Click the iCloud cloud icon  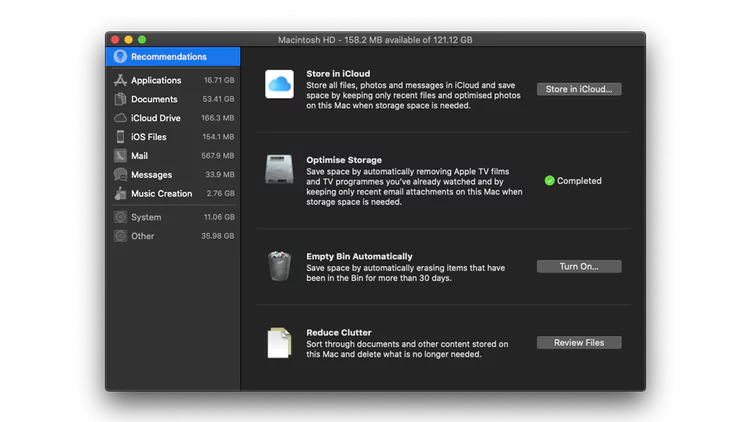tap(279, 84)
